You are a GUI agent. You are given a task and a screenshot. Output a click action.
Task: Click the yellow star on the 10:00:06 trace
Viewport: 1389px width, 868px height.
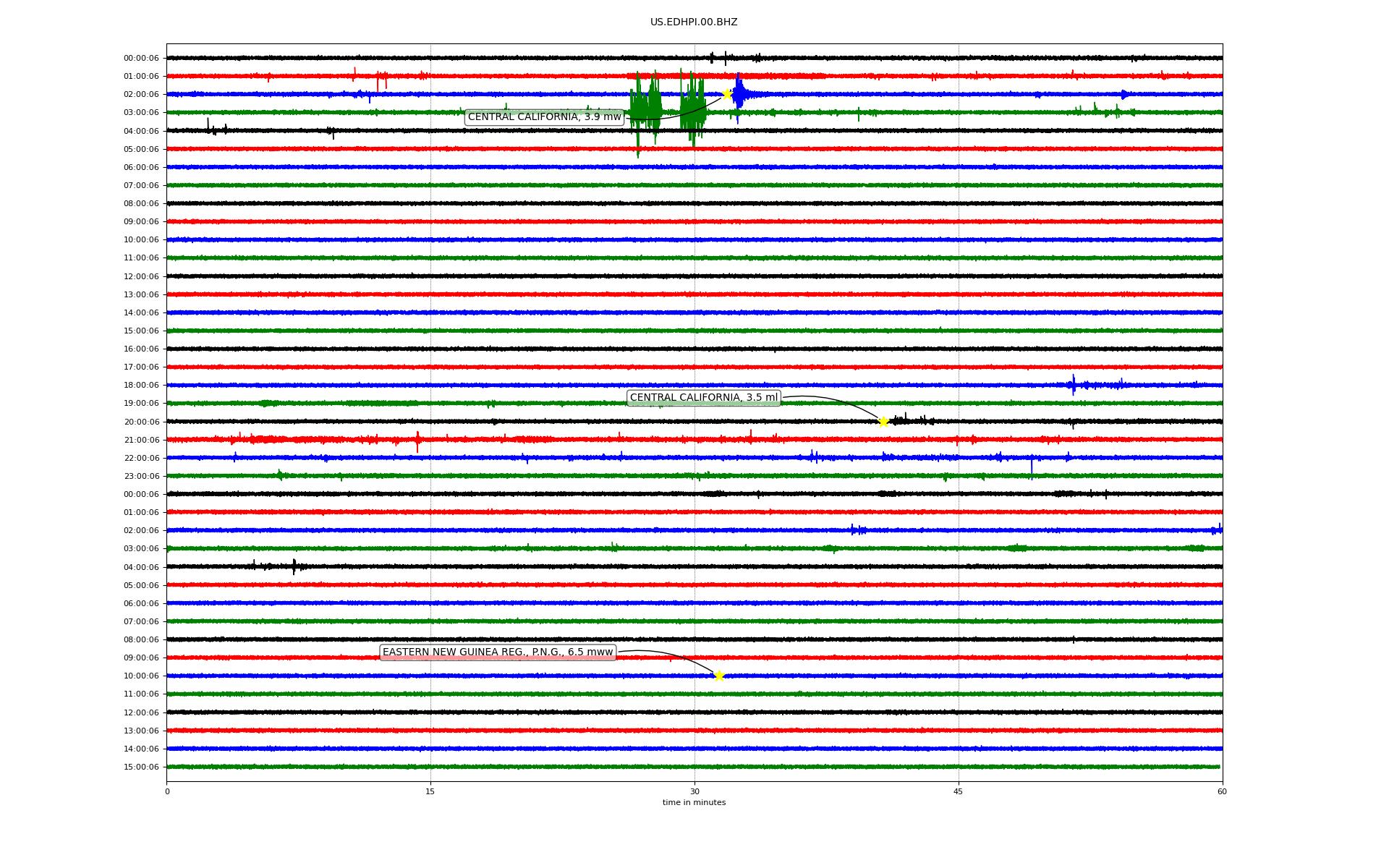point(718,676)
